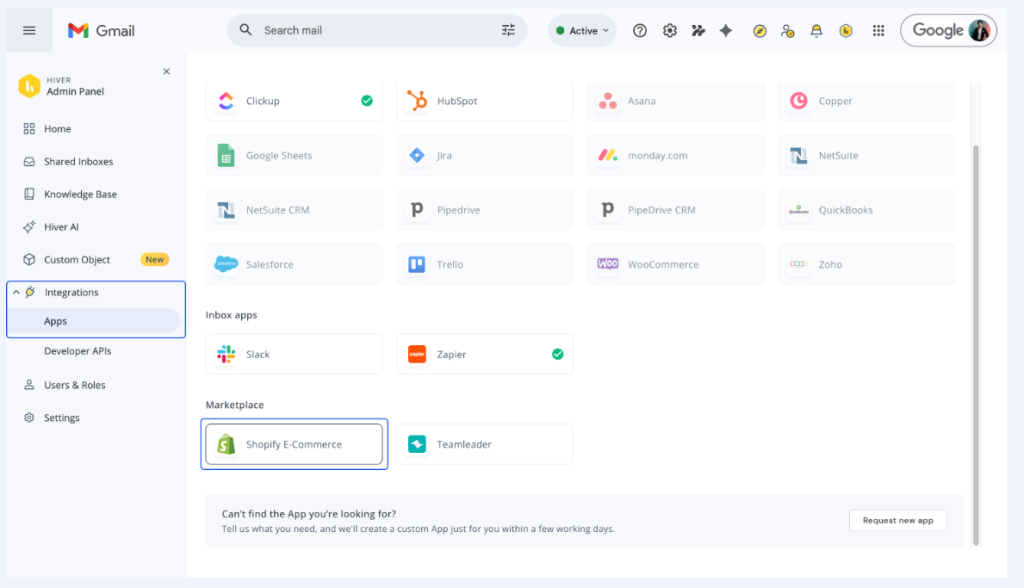Click the compass icon in the top bar
Viewport: 1024px width, 588px height.
coord(760,31)
